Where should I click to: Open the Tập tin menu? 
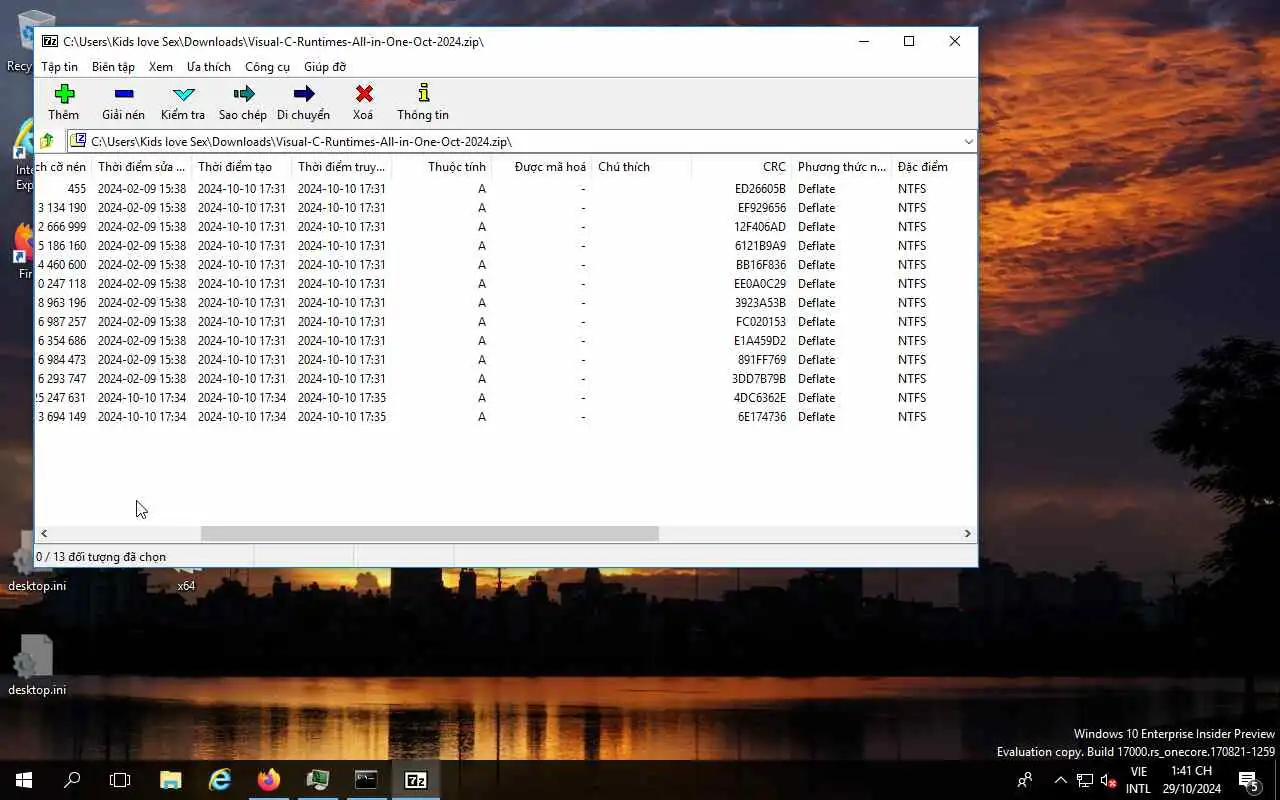point(59,67)
